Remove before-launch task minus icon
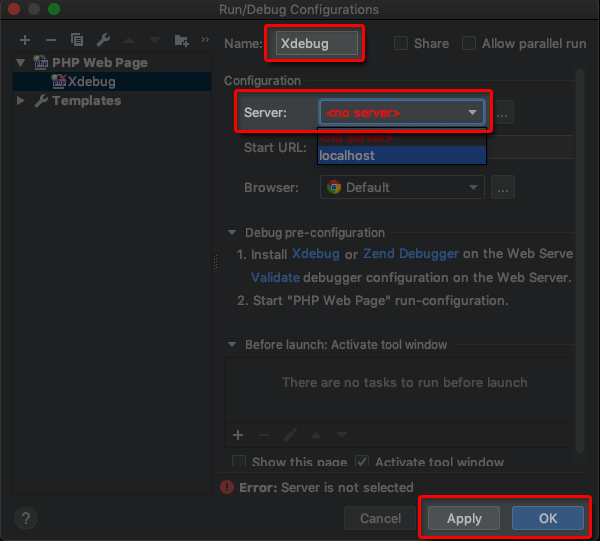This screenshot has width=600, height=541. click(x=264, y=435)
